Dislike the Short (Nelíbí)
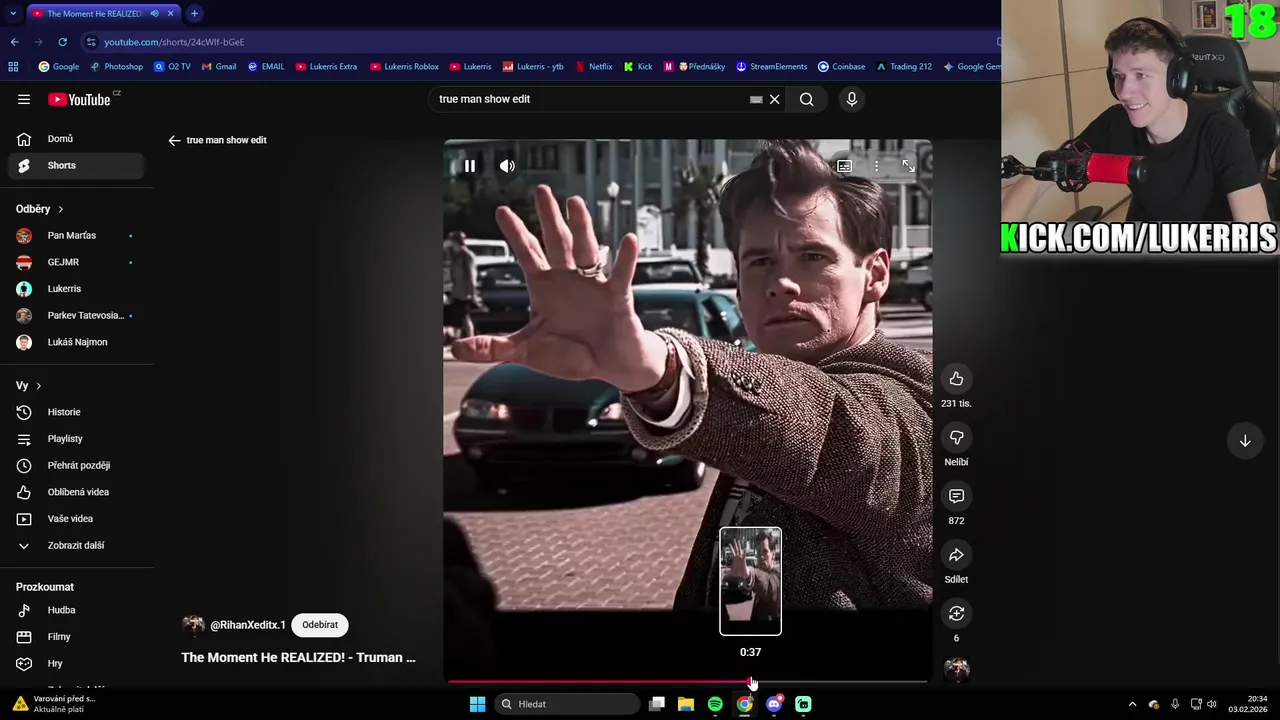Viewport: 1280px width, 720px height. (x=956, y=437)
